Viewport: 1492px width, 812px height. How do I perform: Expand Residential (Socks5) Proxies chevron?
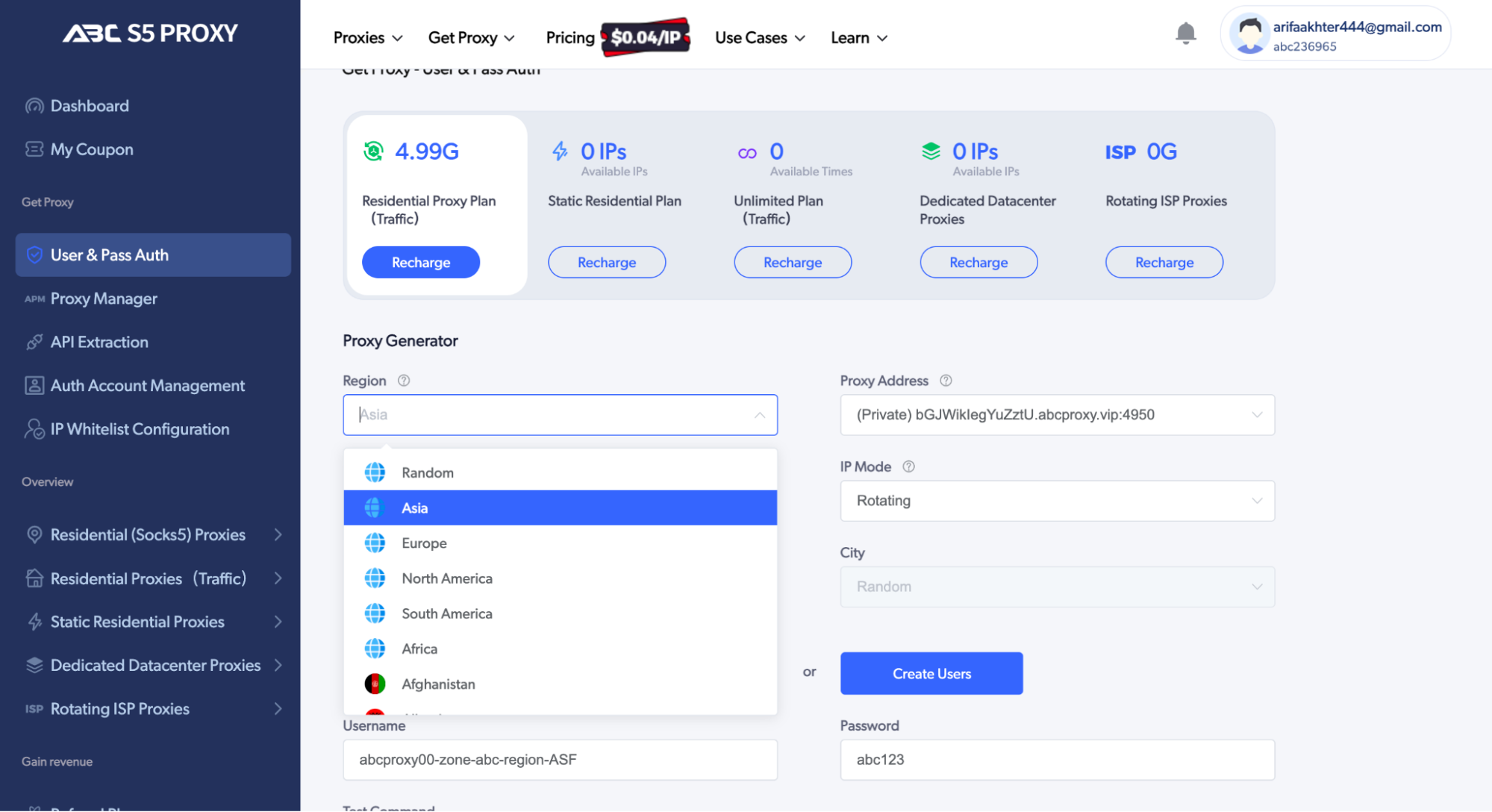278,534
